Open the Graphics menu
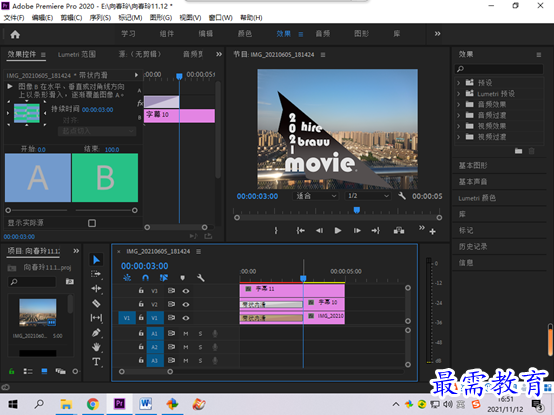This screenshot has height=415, width=554. coord(161,18)
